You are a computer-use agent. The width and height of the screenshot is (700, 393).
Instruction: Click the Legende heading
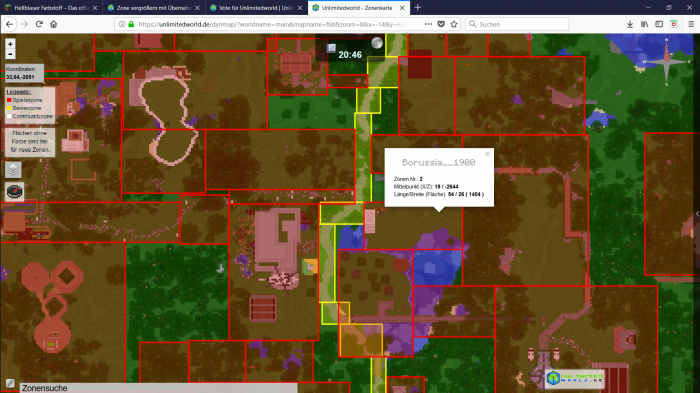18,92
